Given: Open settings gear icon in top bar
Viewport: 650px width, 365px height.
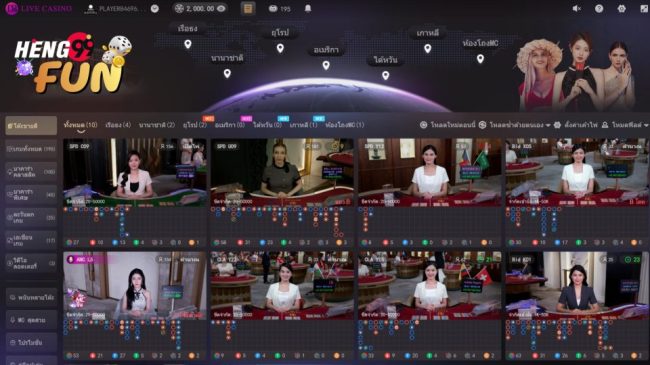Looking at the screenshot, I should pos(621,9).
